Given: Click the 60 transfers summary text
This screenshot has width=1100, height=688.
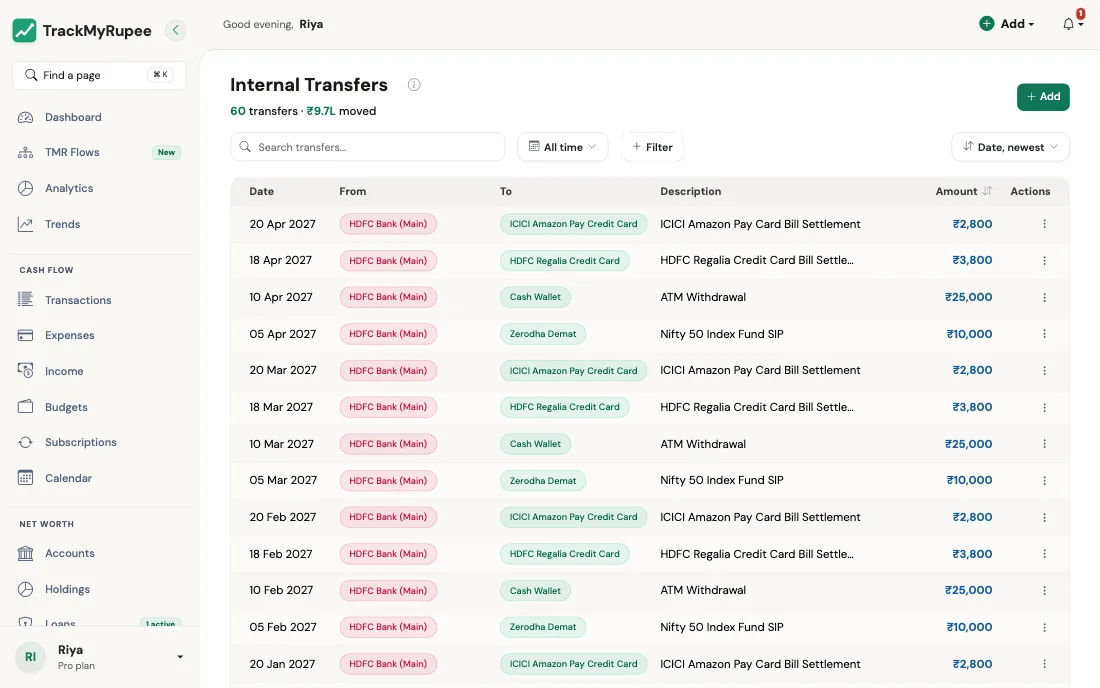Looking at the screenshot, I should (264, 111).
